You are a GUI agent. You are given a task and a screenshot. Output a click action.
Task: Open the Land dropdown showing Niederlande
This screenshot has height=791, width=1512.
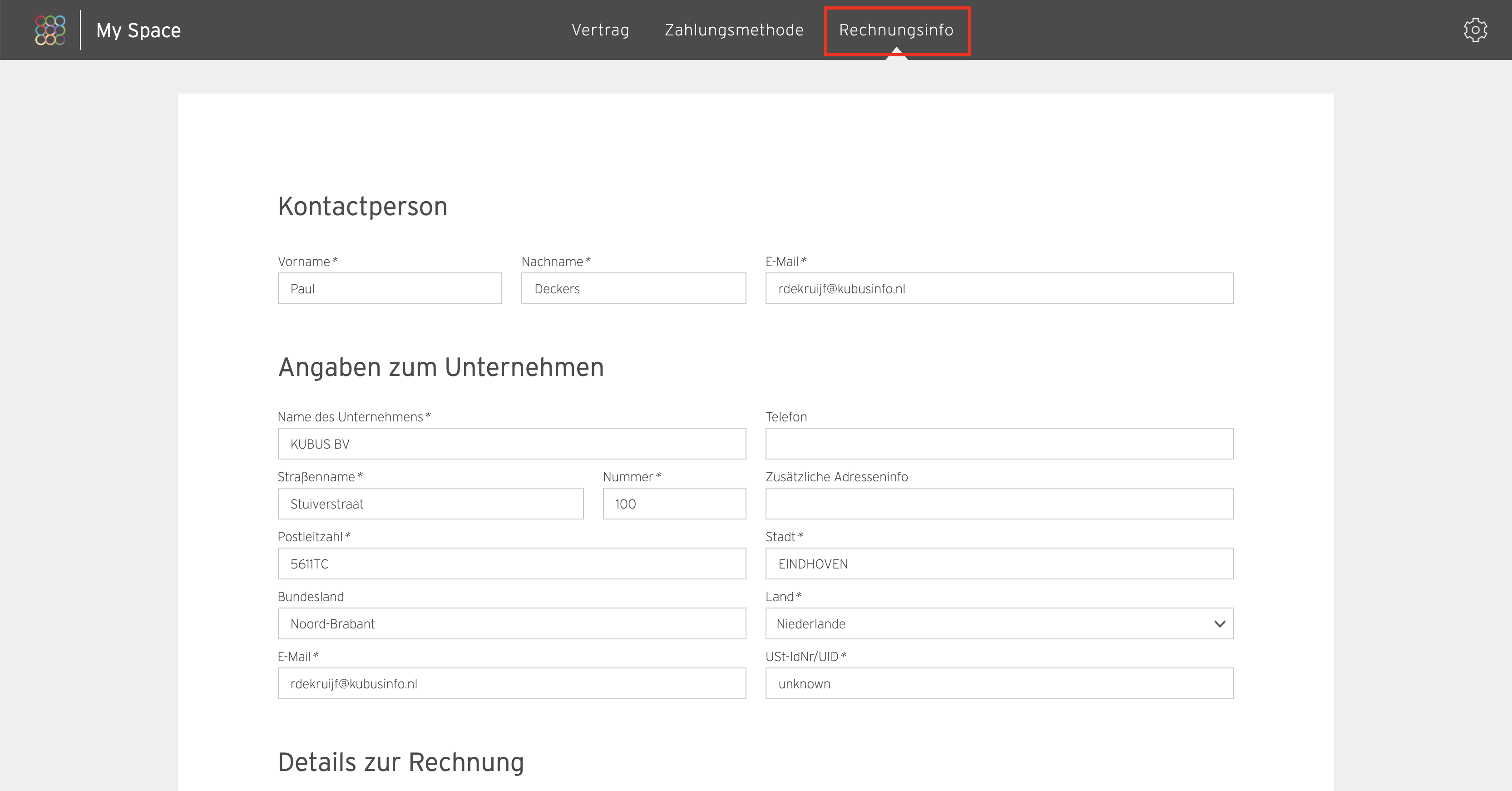(x=999, y=623)
